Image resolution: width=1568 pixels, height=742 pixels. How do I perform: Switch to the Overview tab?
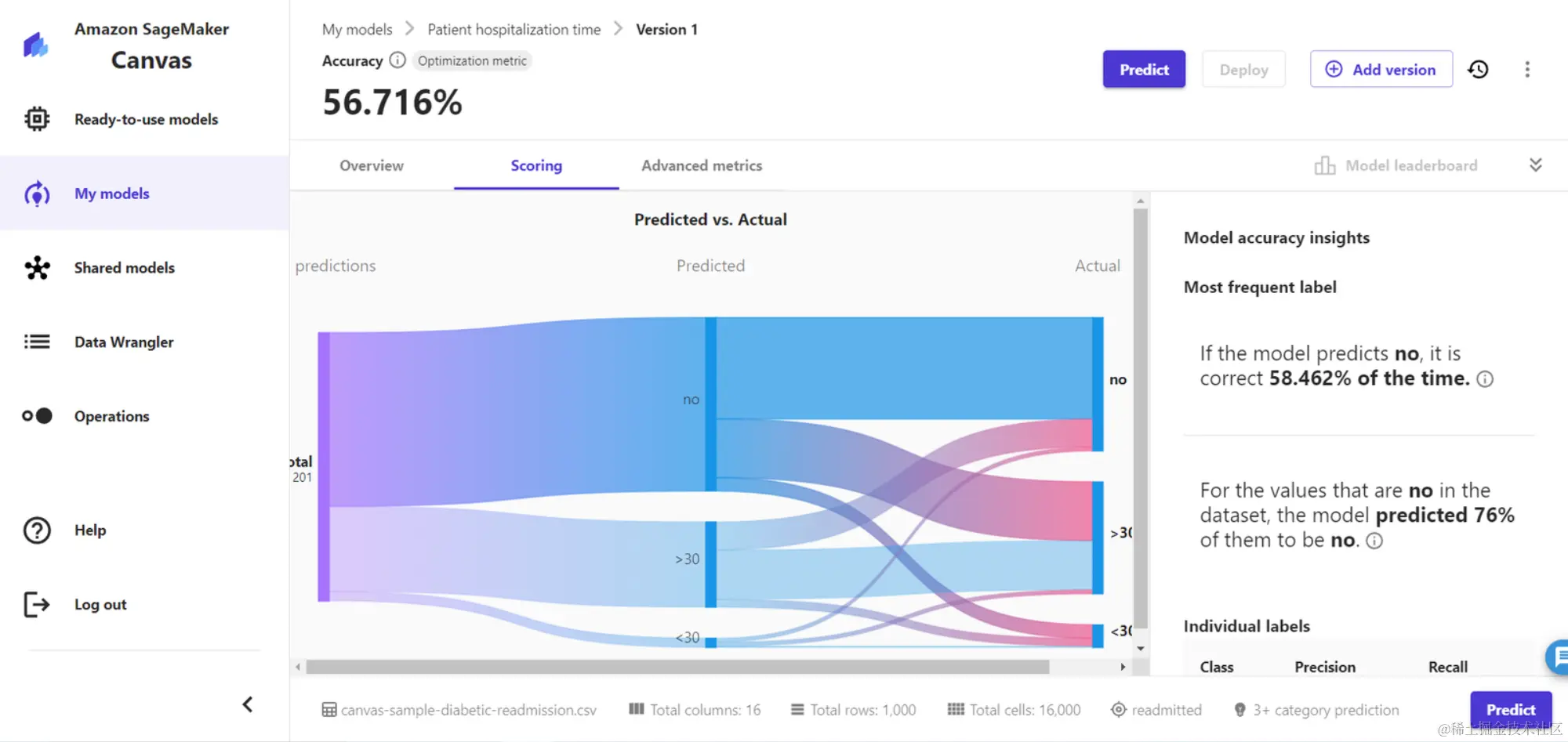(x=372, y=165)
